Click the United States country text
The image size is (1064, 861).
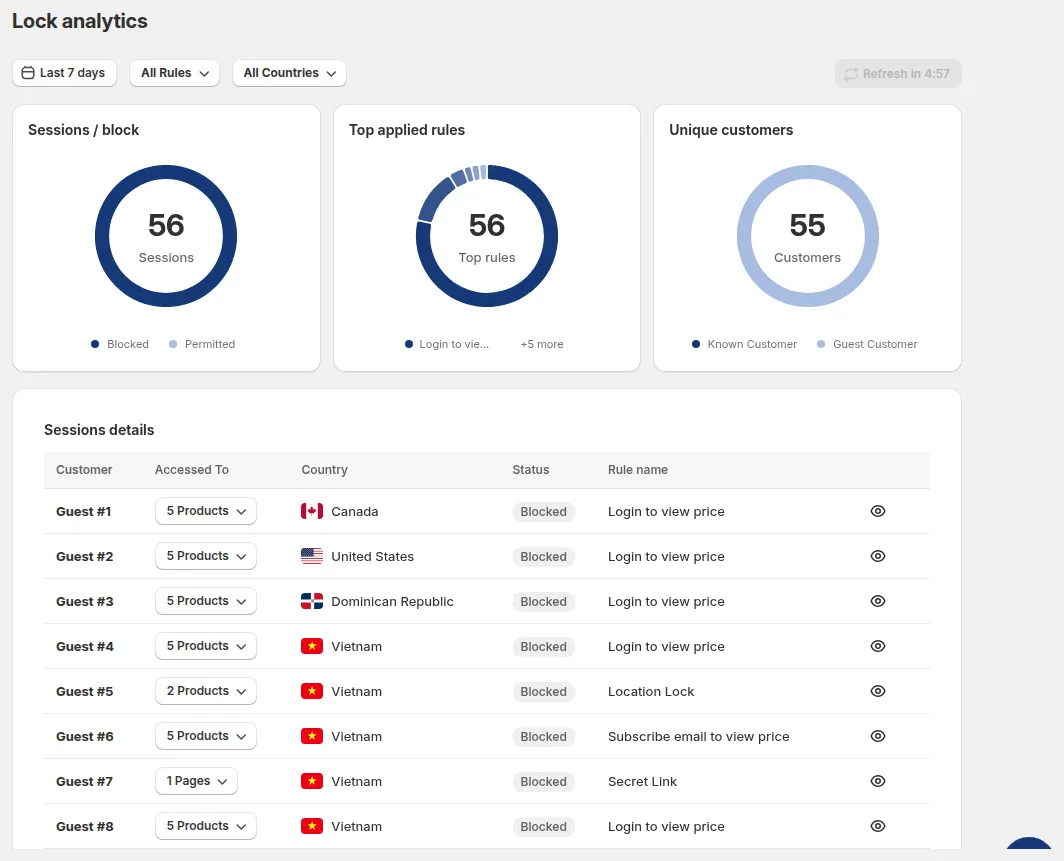point(373,556)
